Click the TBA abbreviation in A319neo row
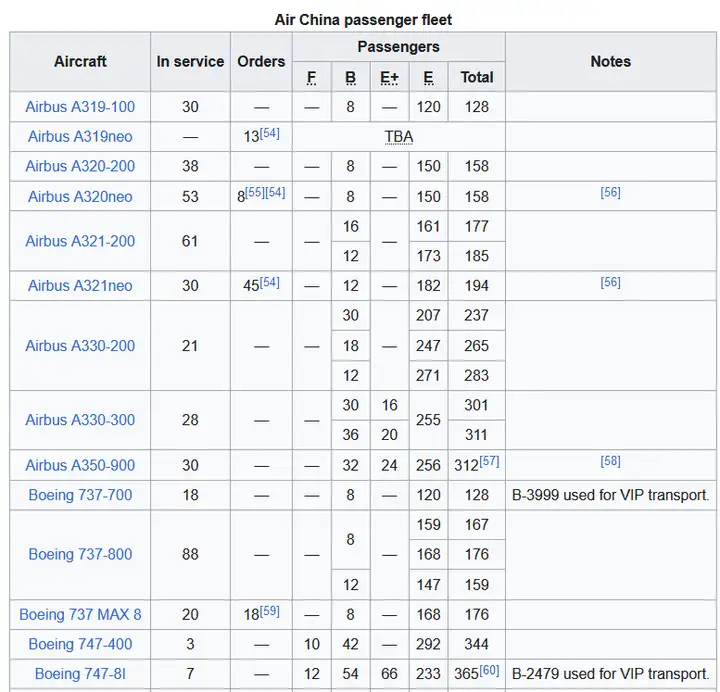This screenshot has width=720, height=692. point(399,136)
